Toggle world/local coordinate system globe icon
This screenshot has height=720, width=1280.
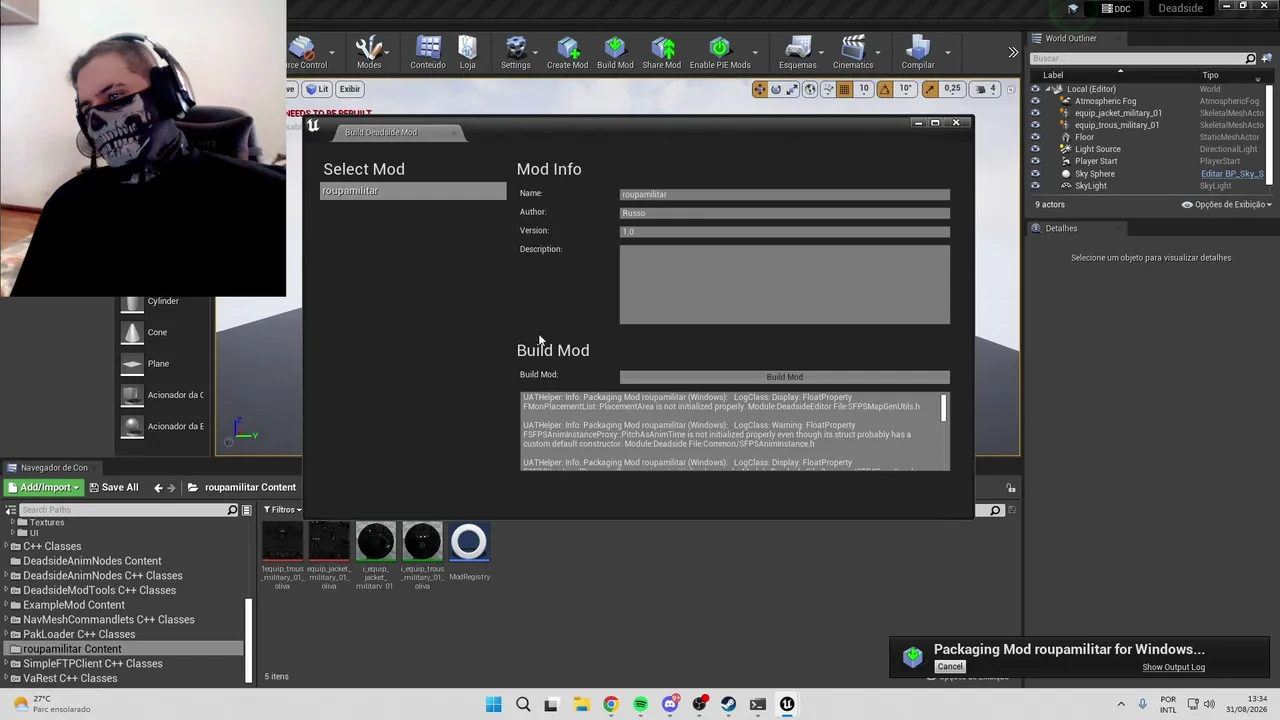810,89
